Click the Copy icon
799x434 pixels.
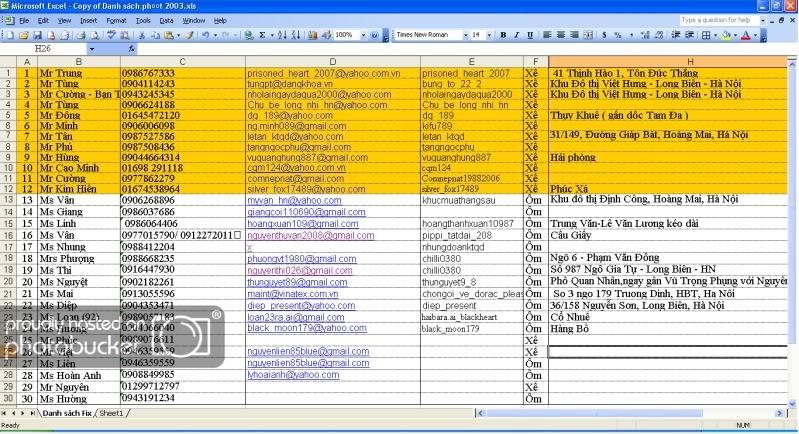[155, 35]
